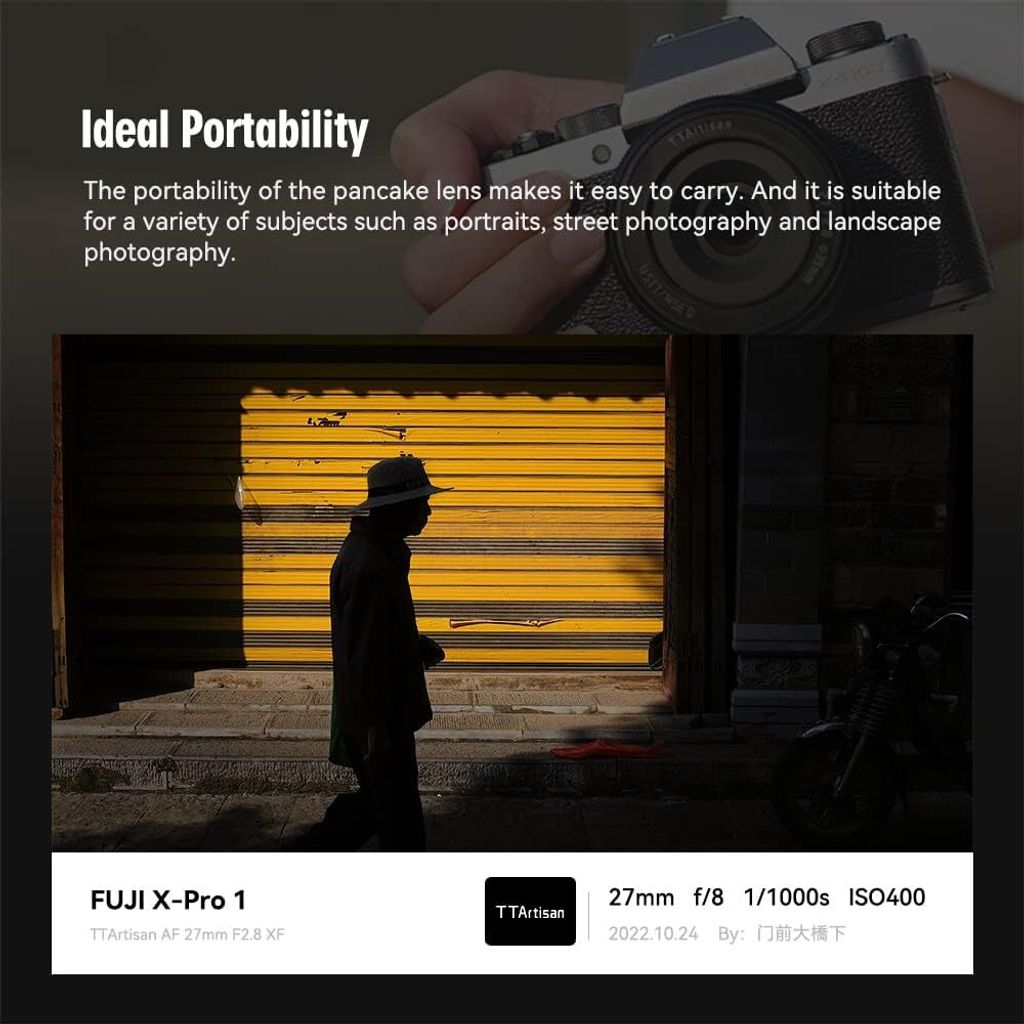Click the photographer credit 门前大橘下
Image resolution: width=1024 pixels, height=1024 pixels.
point(802,934)
